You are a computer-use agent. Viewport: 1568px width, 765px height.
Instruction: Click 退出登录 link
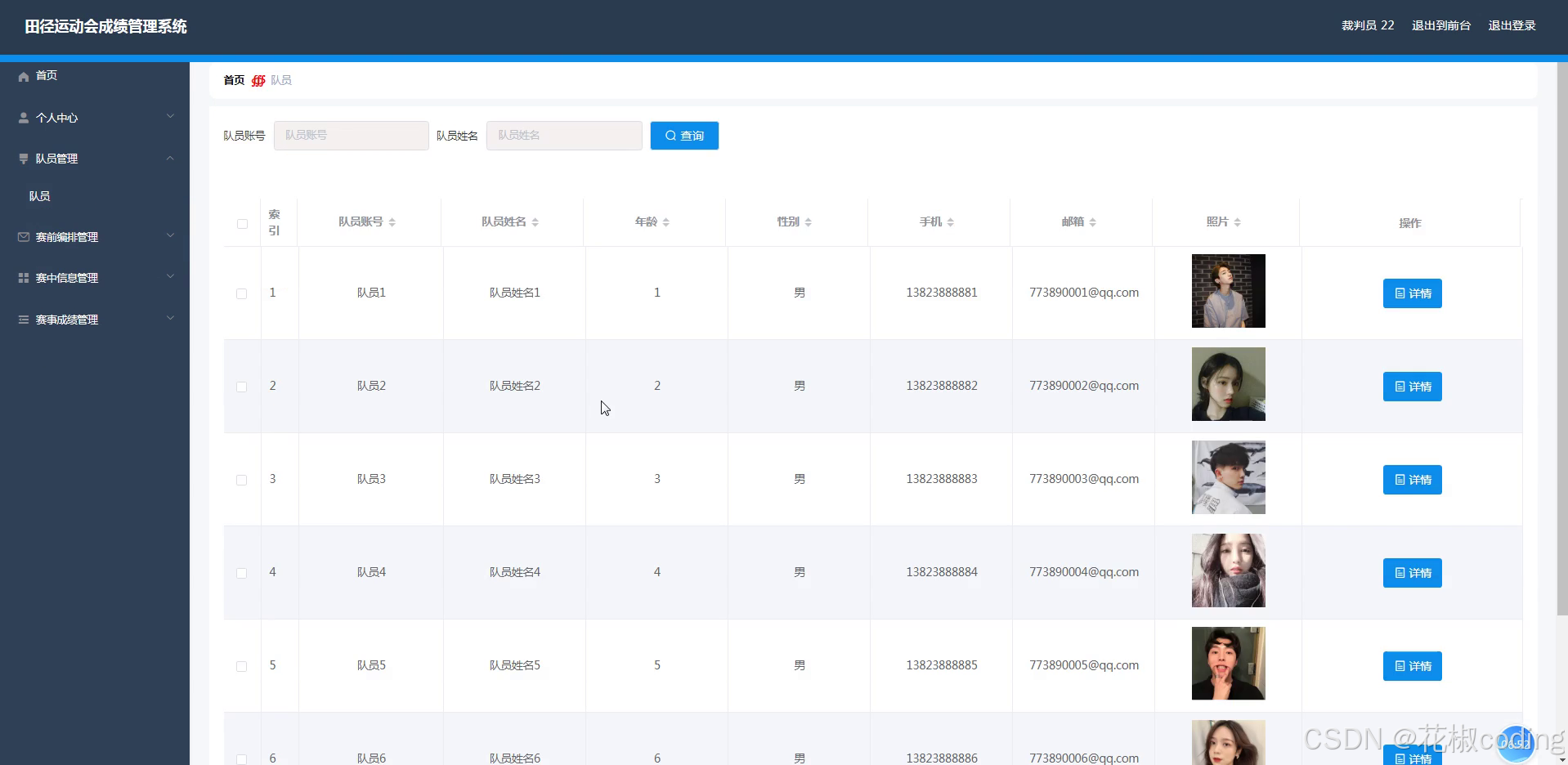(x=1512, y=26)
